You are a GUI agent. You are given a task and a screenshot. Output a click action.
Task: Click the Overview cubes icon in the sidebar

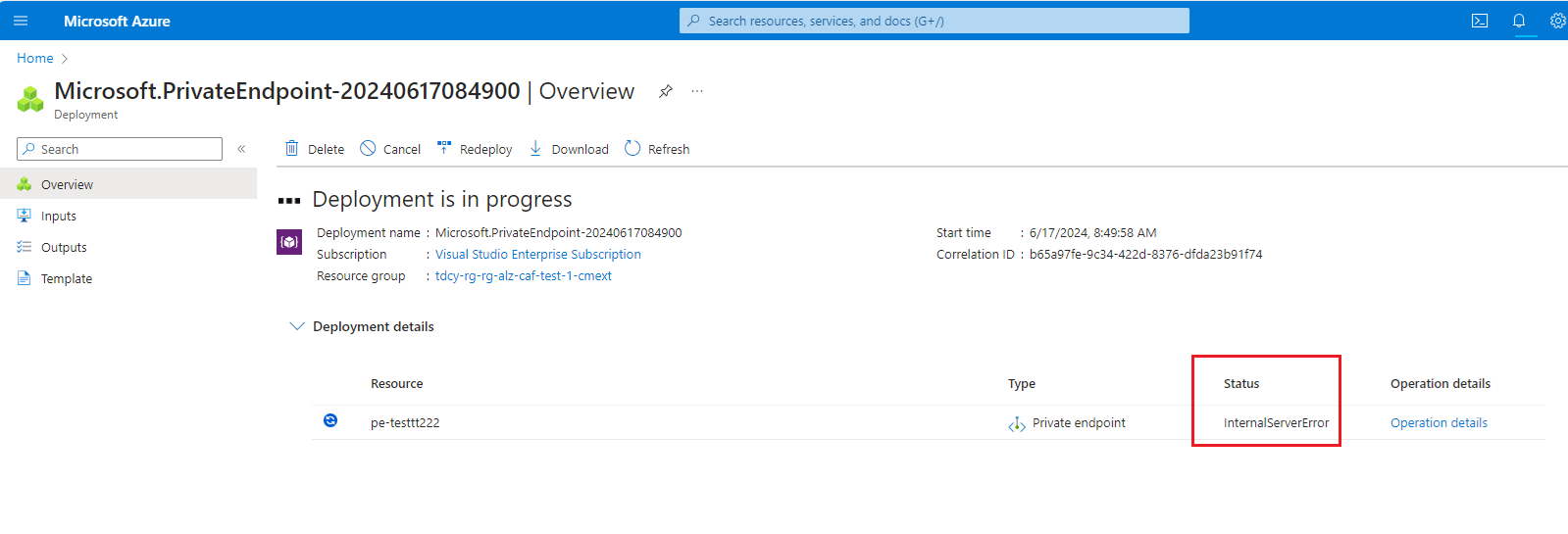[x=25, y=184]
